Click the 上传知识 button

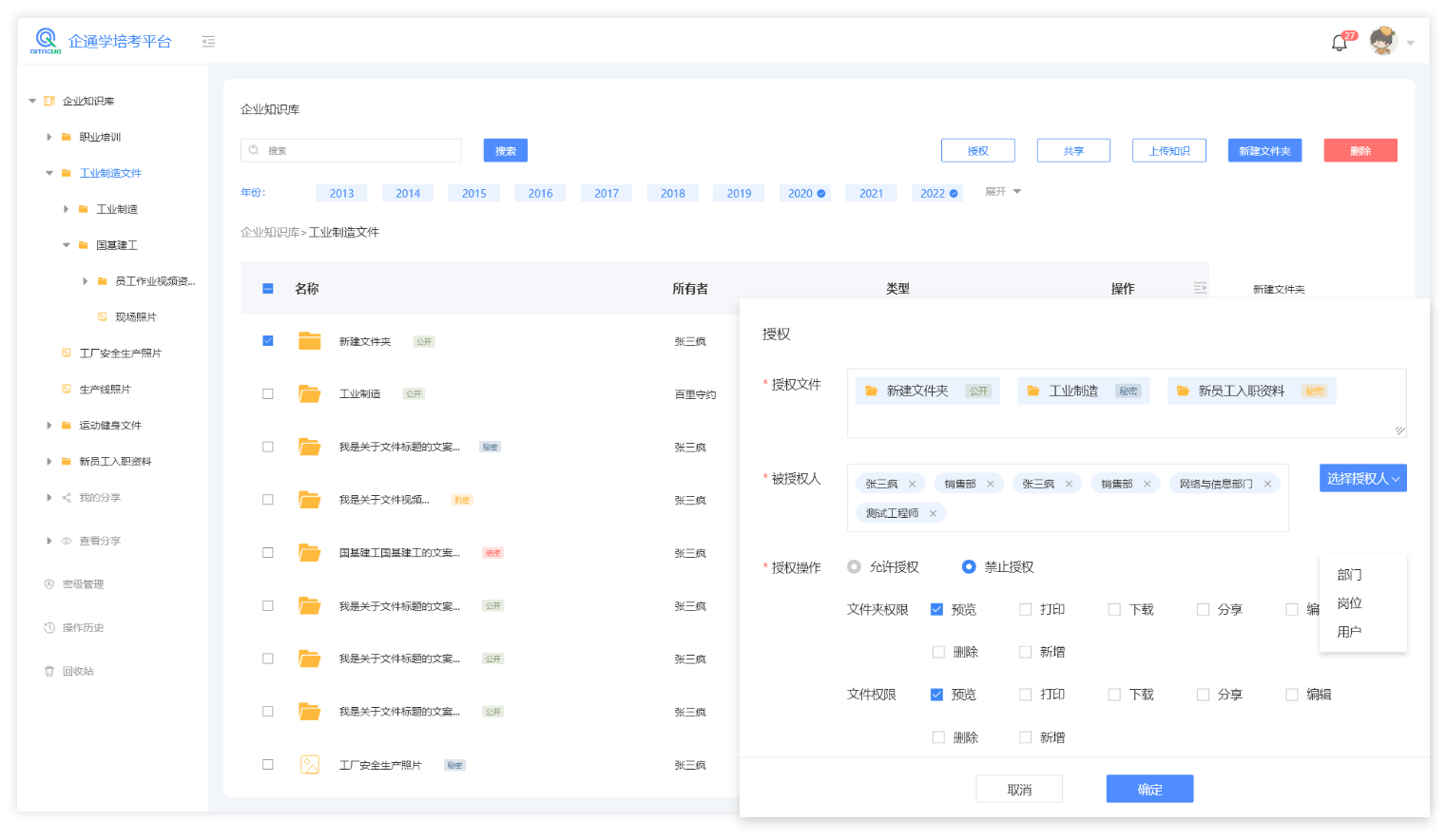(x=1169, y=150)
